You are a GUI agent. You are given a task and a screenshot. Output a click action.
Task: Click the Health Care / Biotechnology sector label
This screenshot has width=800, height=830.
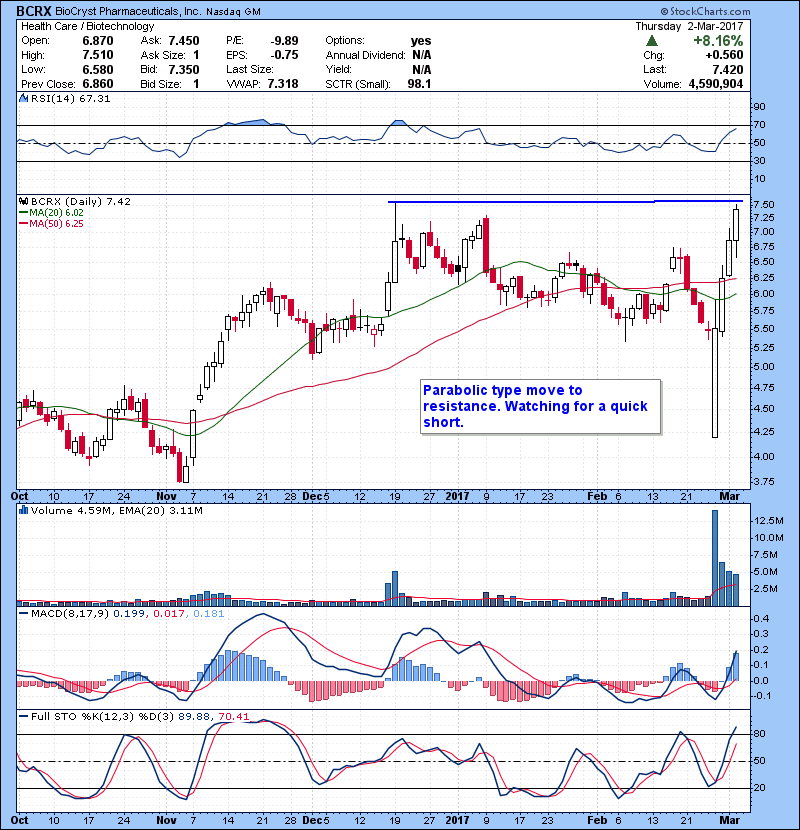tap(87, 26)
